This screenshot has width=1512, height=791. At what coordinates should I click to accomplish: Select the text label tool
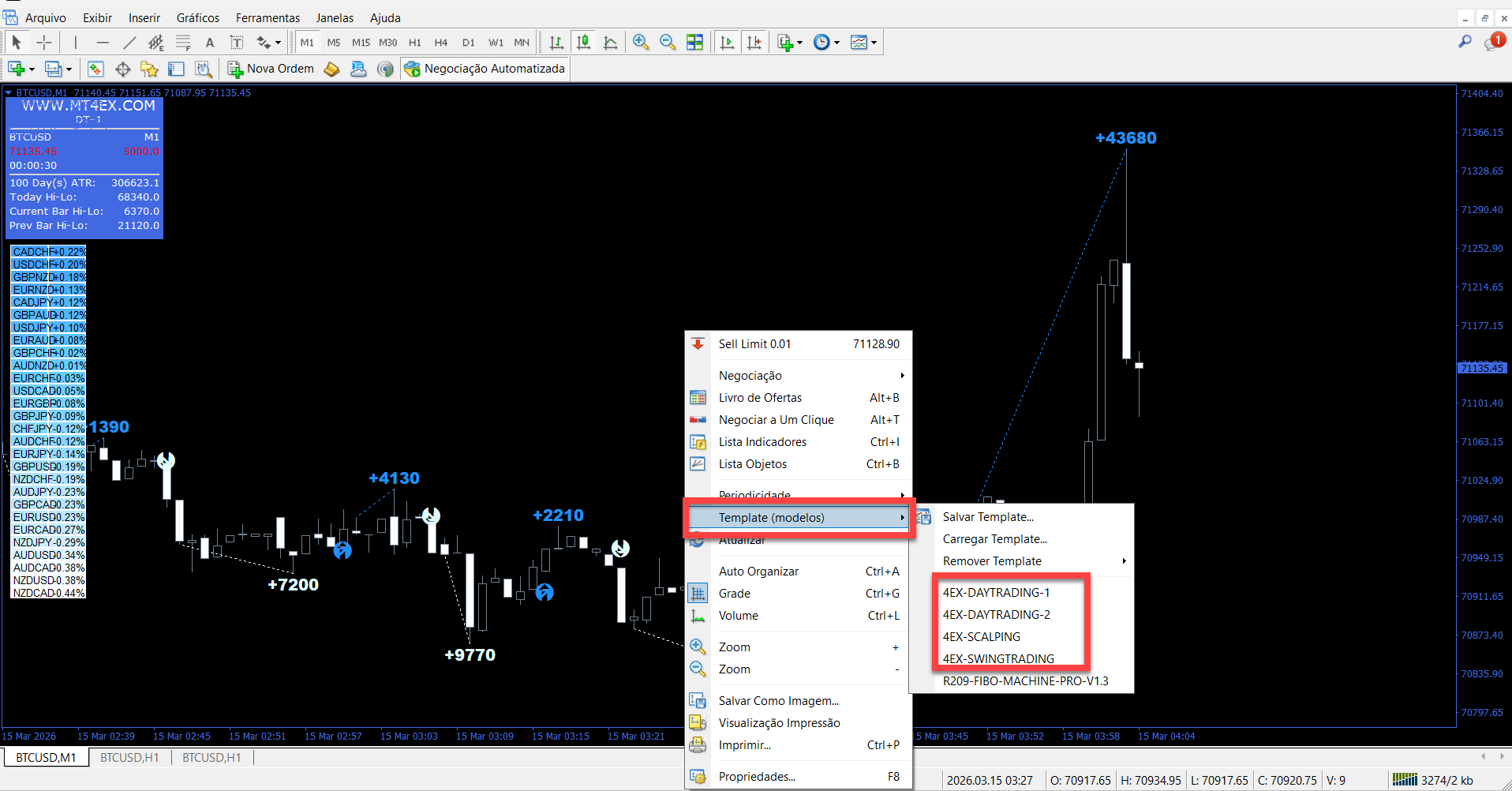(237, 42)
